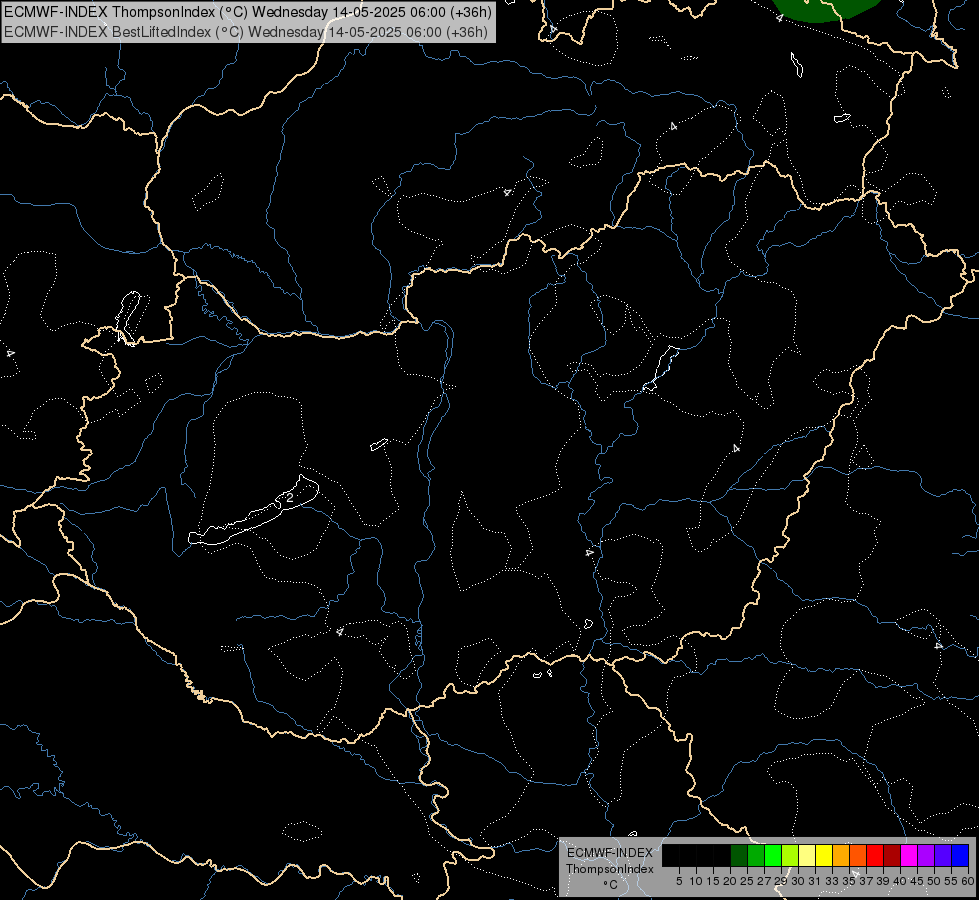Select the dark green 20-25 legend swatch
This screenshot has width=979, height=900.
tap(739, 855)
